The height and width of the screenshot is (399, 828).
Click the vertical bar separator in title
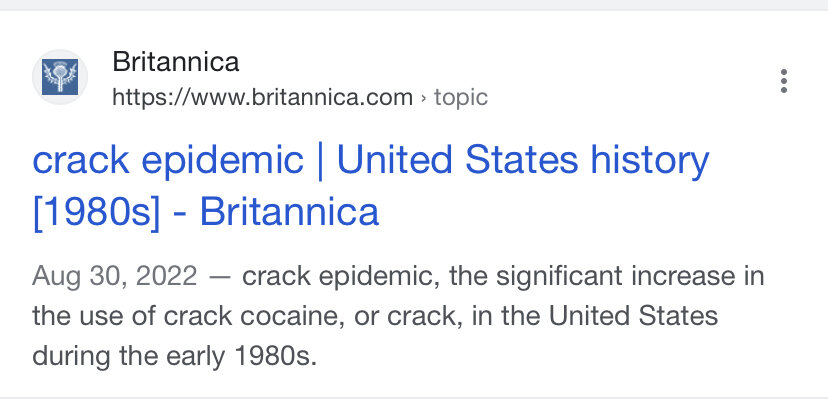[320, 160]
